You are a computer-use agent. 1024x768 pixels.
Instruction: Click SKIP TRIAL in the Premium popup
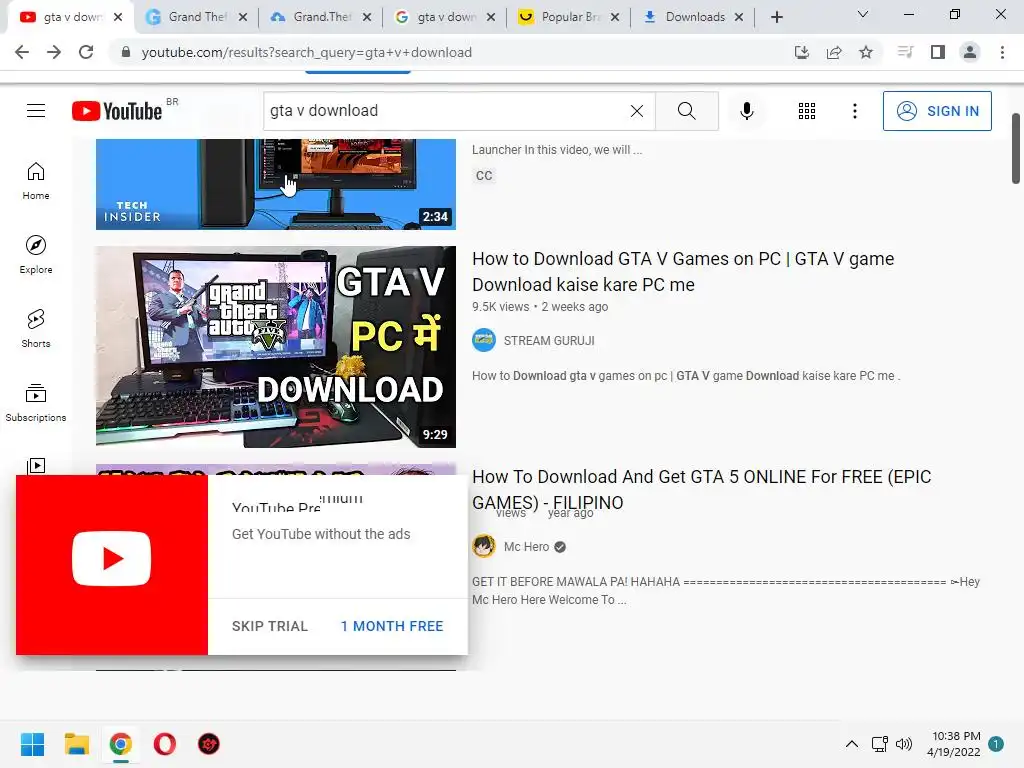point(270,626)
